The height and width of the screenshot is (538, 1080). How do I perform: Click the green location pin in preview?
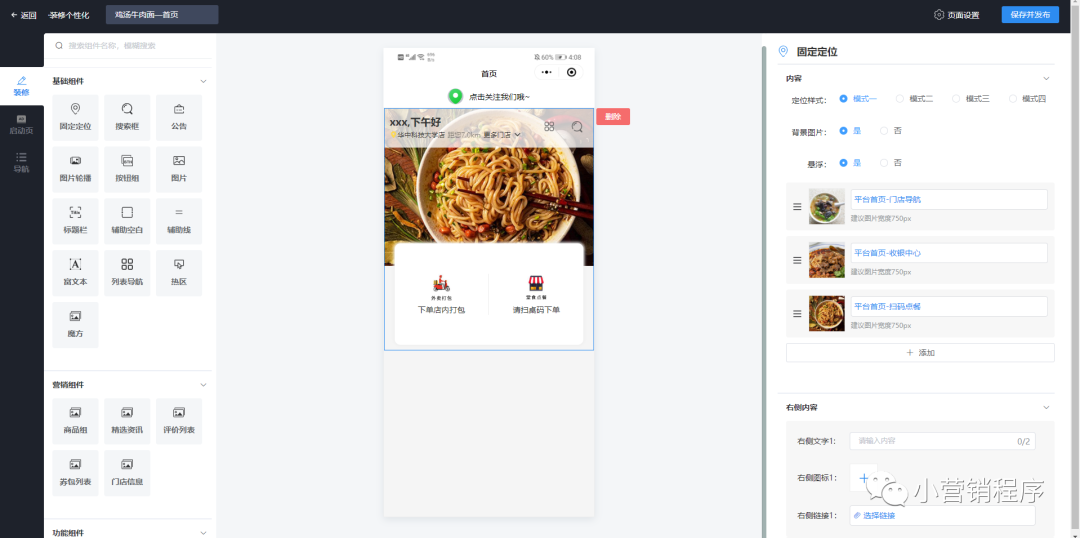(x=455, y=96)
